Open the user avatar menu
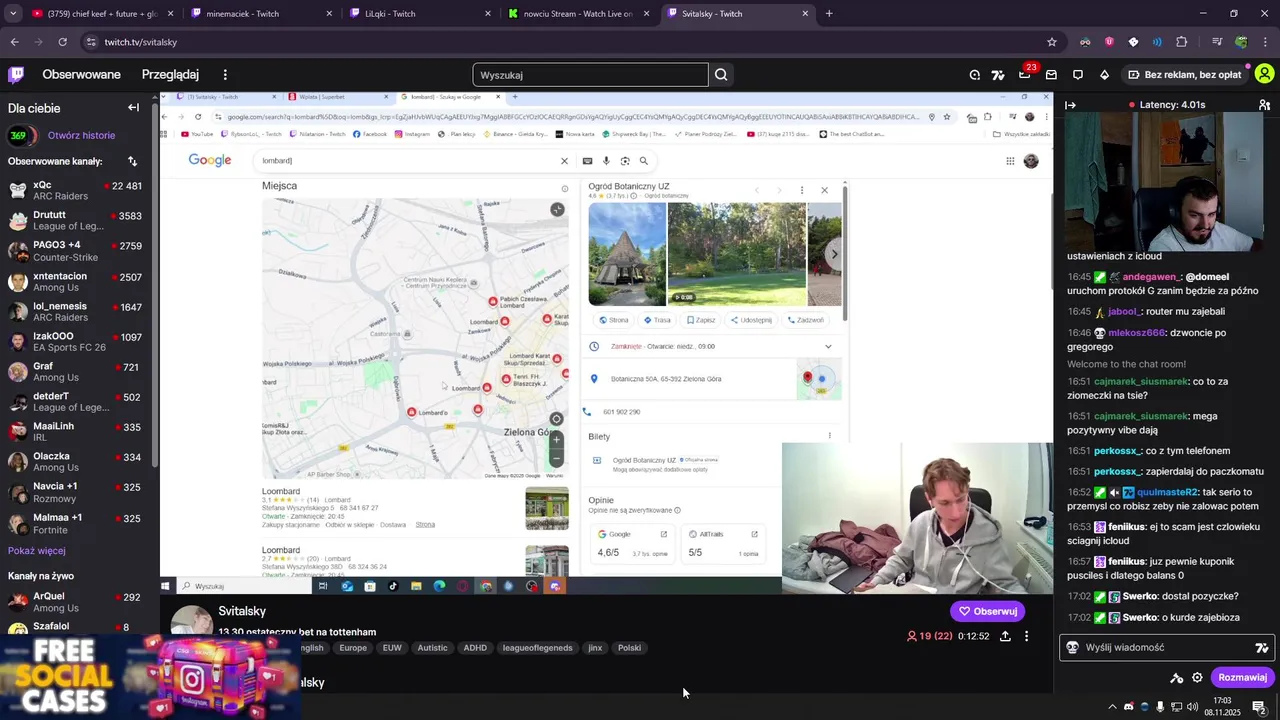 (1264, 74)
